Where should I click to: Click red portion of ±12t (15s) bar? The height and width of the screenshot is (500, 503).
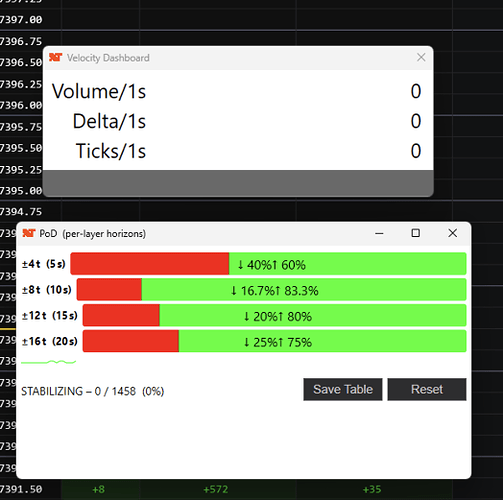[x=121, y=315]
